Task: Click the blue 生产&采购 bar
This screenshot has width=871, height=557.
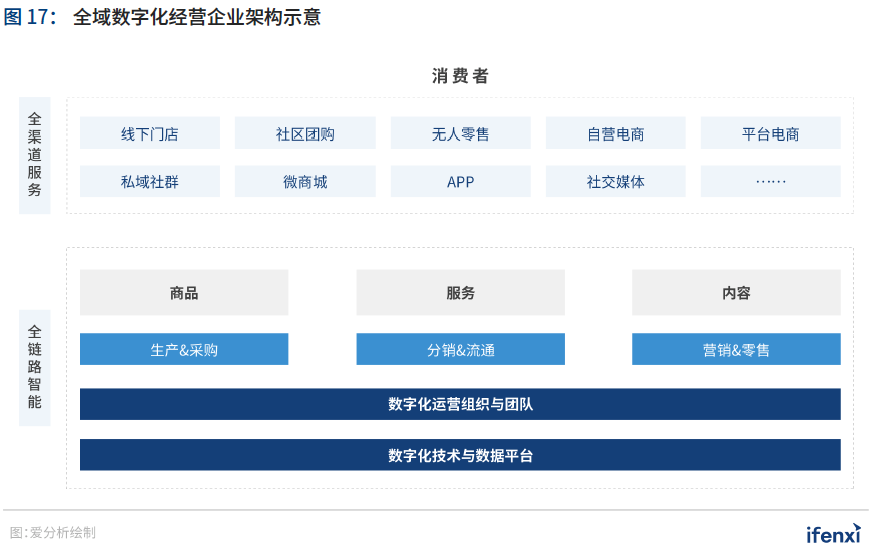Action: coord(184,350)
